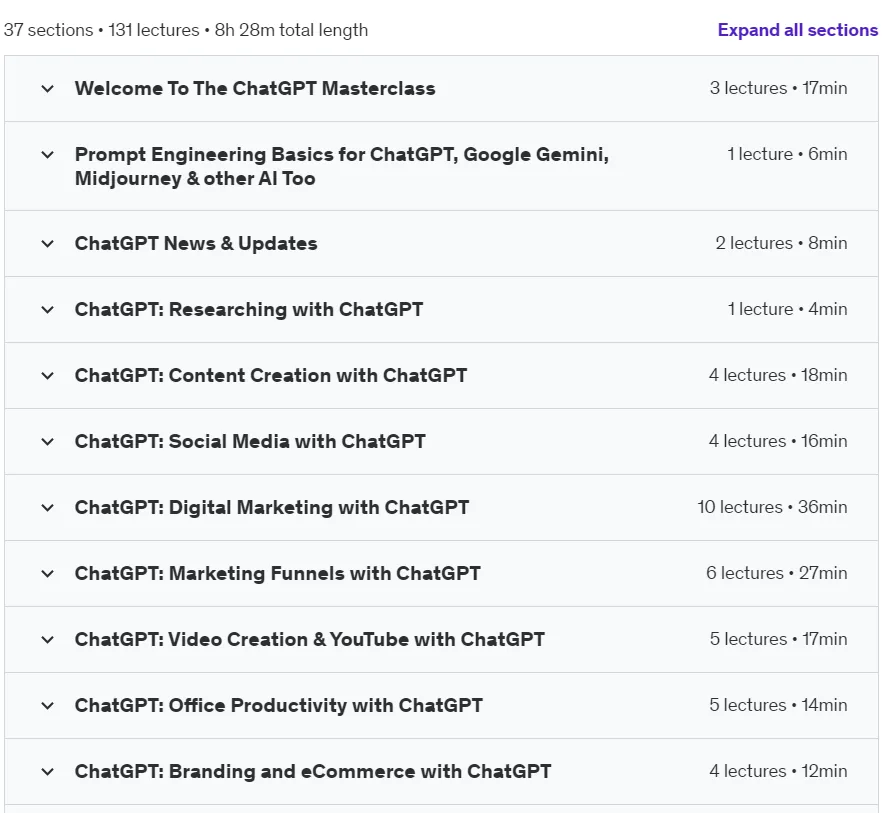The height and width of the screenshot is (813, 882).
Task: Expand Social Media with ChatGPT chevron
Action: (x=48, y=442)
